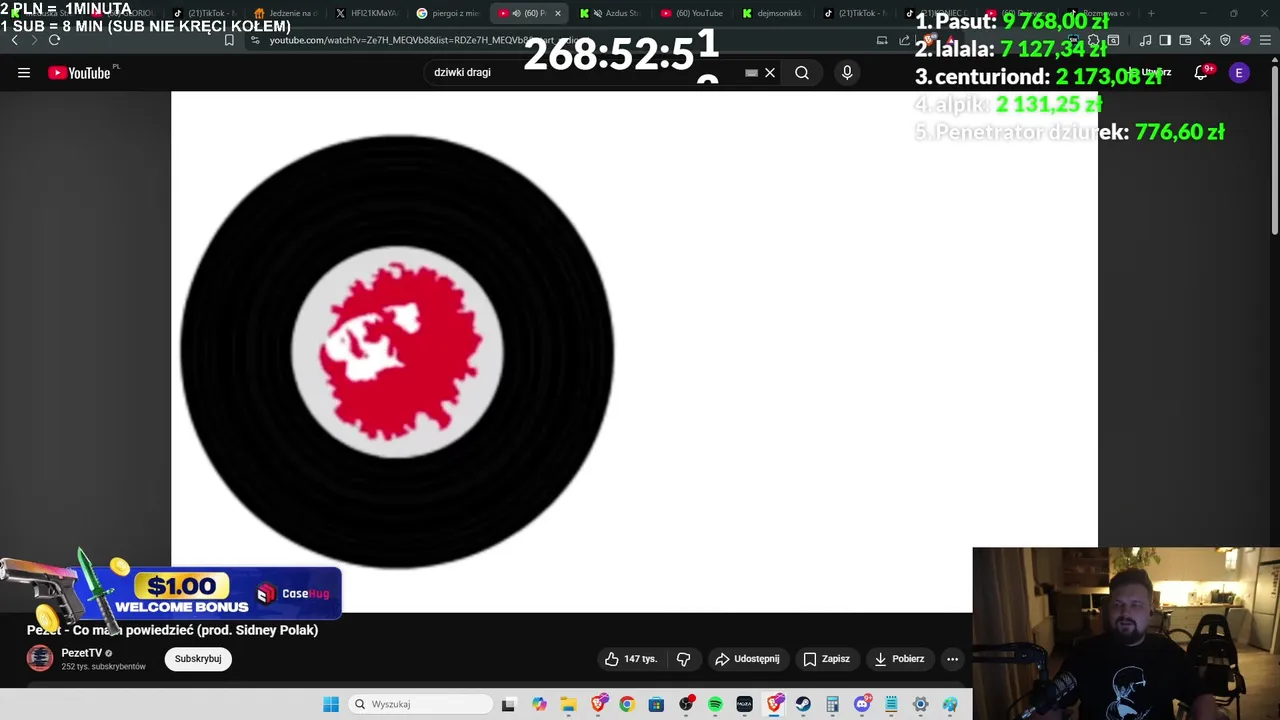
Task: Run the search with the magnifier button
Action: [802, 72]
